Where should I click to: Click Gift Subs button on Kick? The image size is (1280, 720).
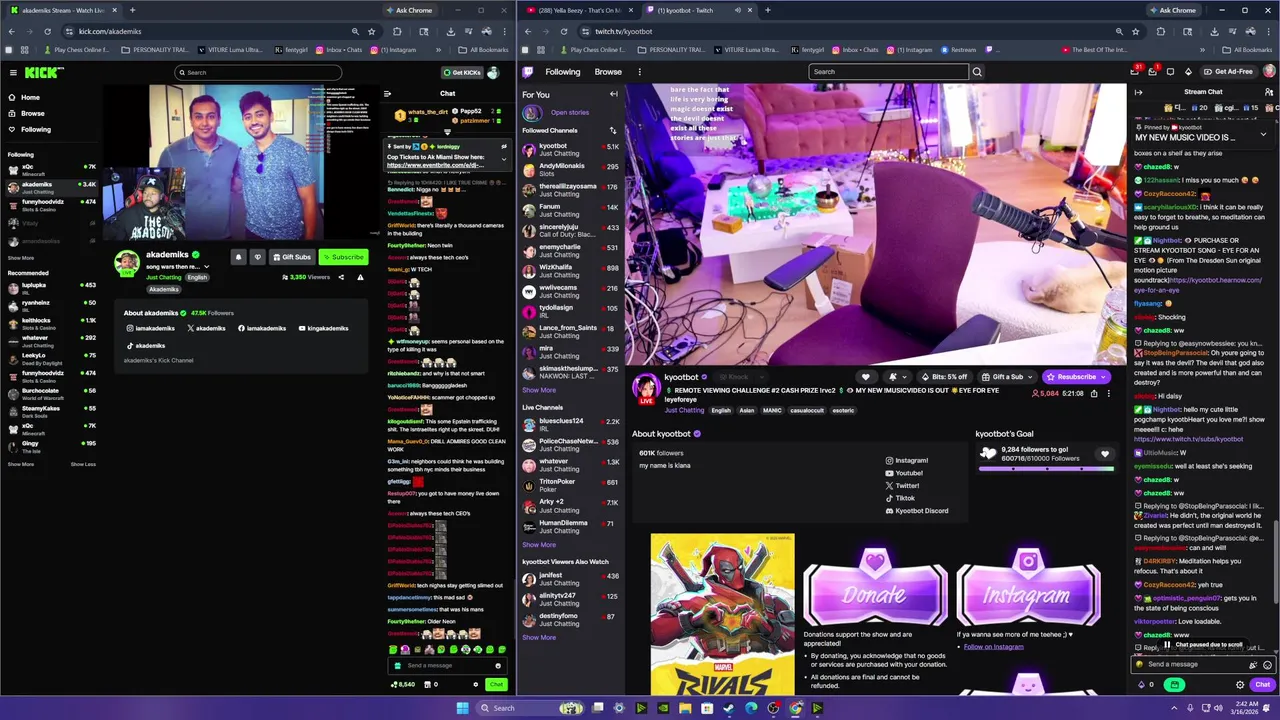[292, 257]
